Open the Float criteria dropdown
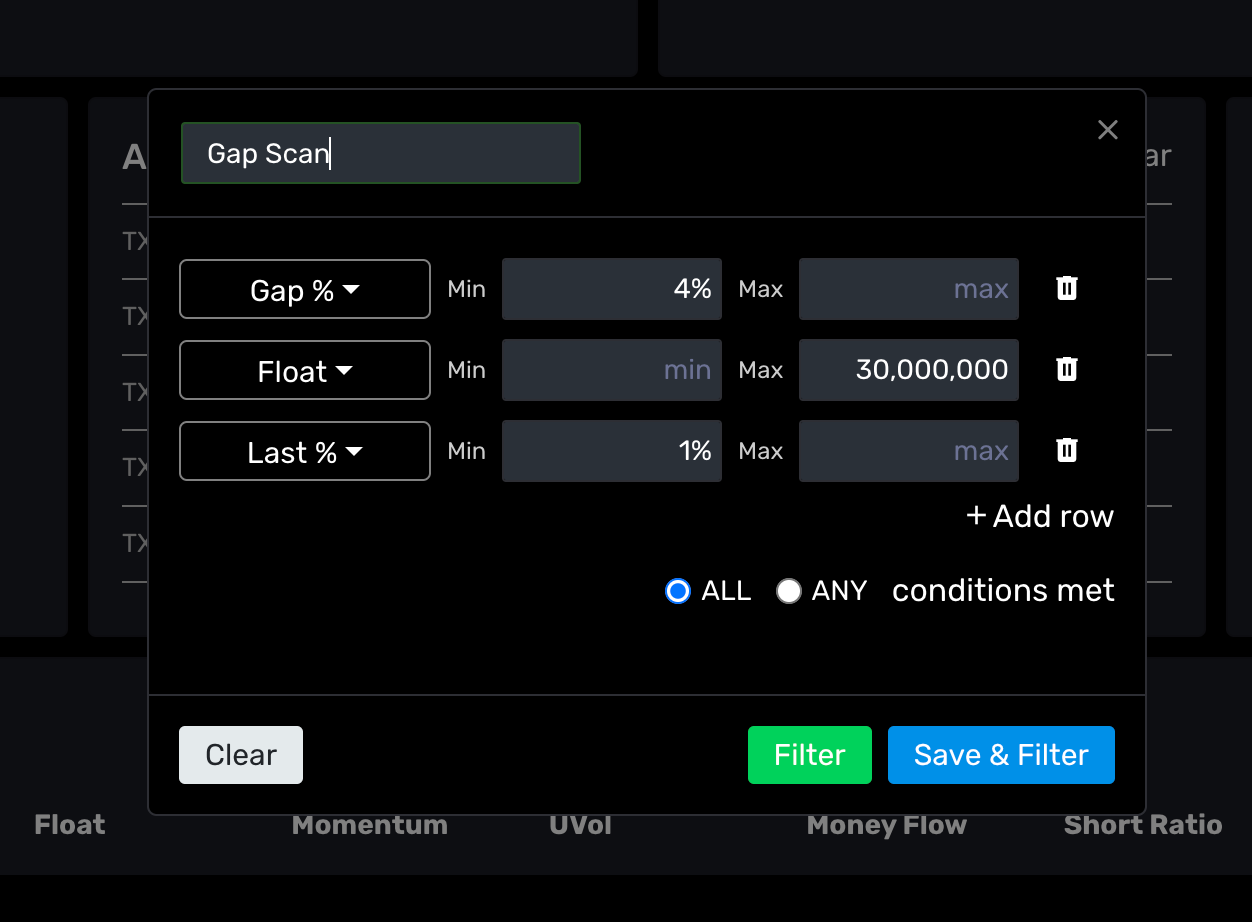Viewport: 1252px width, 922px height. pos(305,371)
